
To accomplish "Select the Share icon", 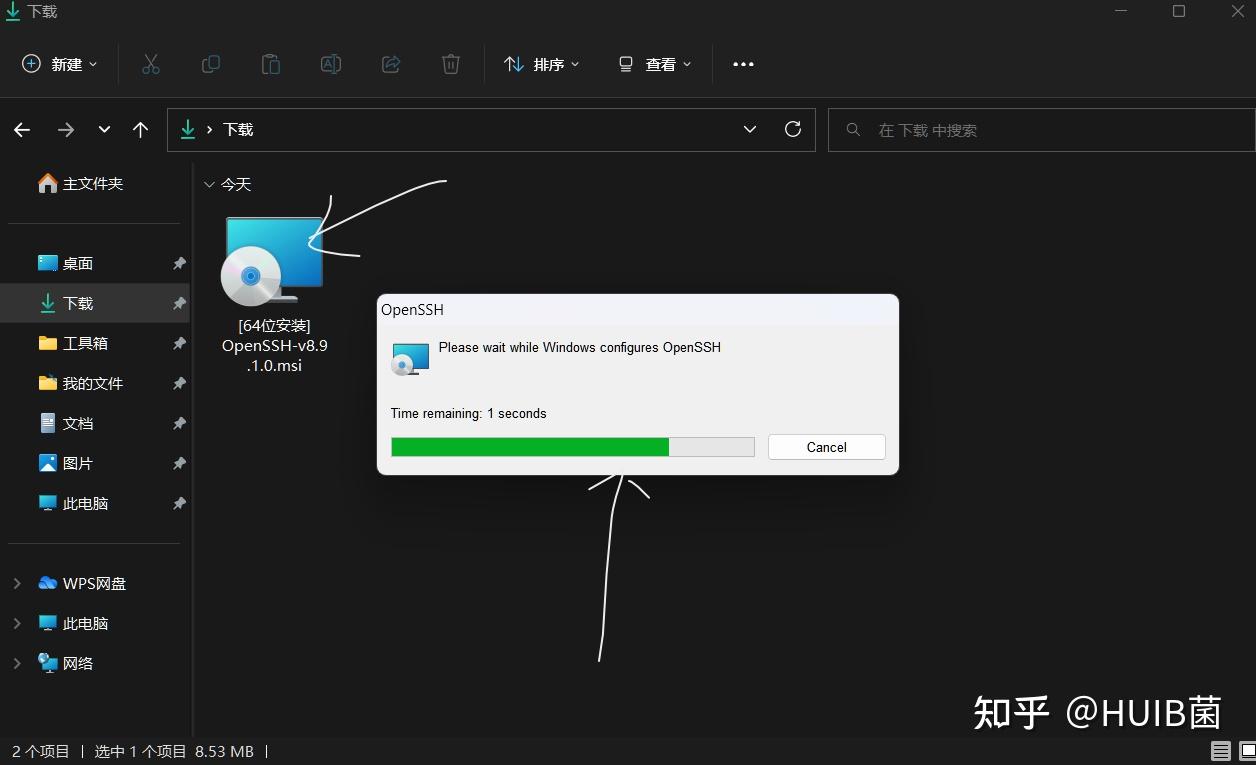I will tap(391, 64).
